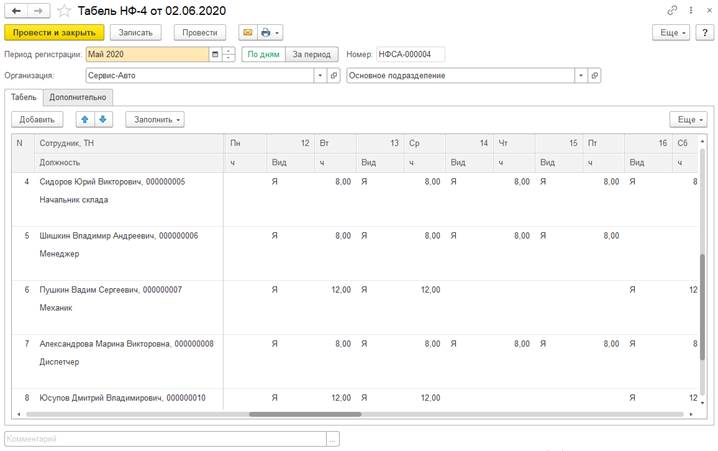Move row down with blue arrow
The width and height of the screenshot is (718, 451).
point(102,120)
